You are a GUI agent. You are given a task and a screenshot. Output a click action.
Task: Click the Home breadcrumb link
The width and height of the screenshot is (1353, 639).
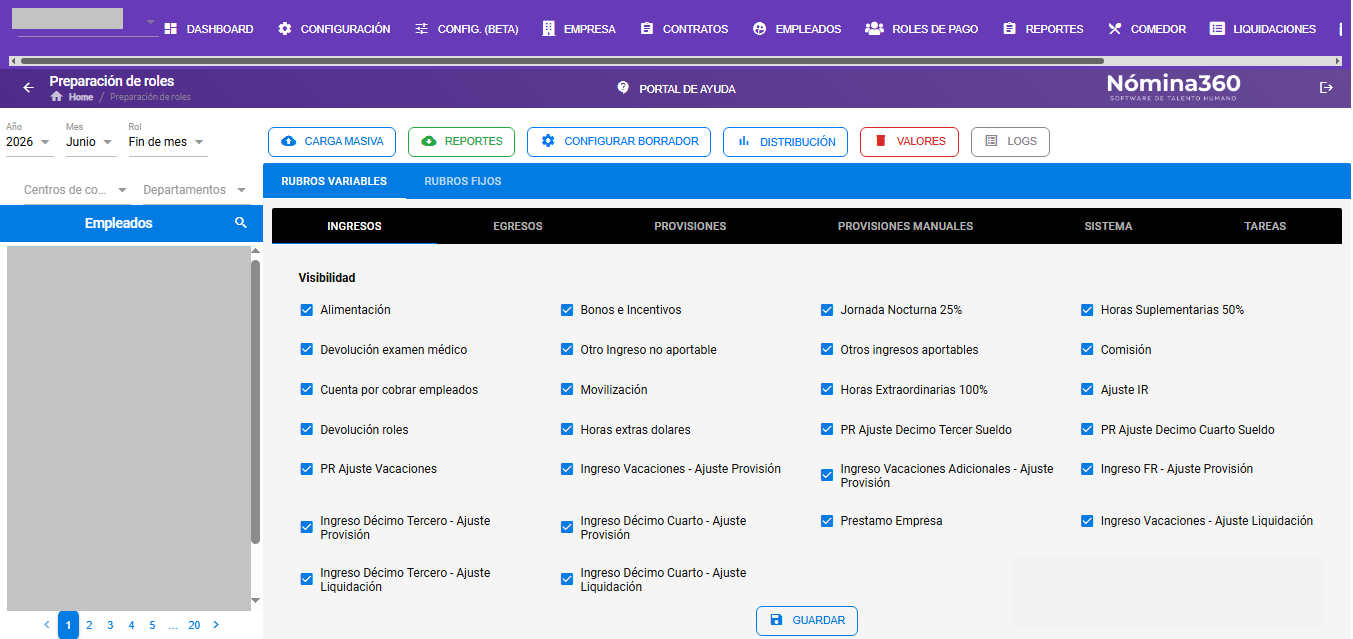coord(81,97)
